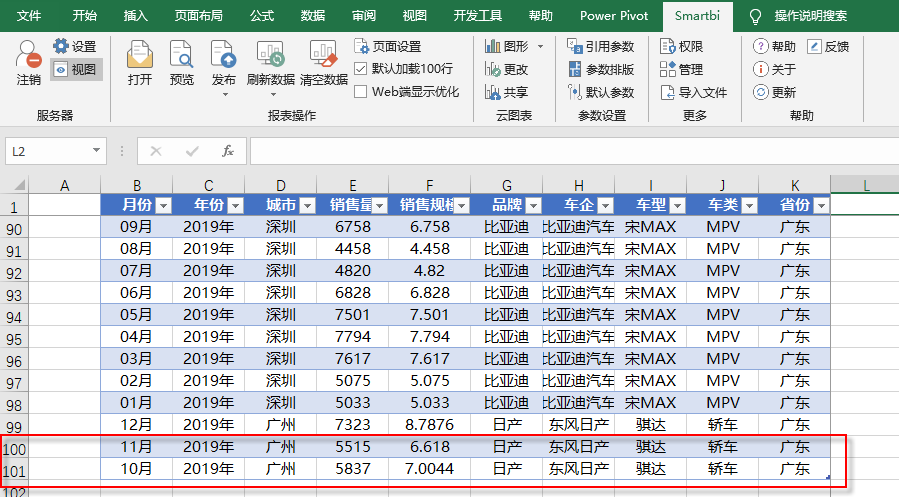Open 管理 management
899x497 pixels.
681,69
